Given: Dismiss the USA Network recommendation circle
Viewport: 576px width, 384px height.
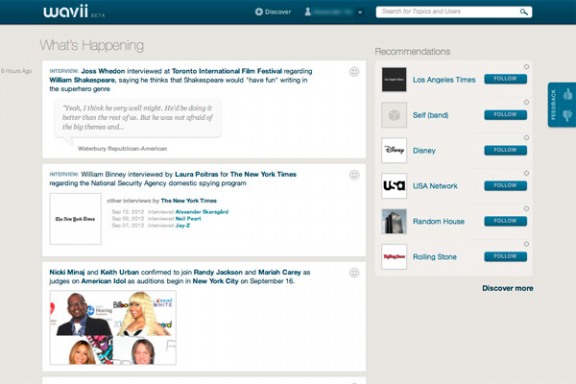Looking at the screenshot, I should click(x=526, y=173).
